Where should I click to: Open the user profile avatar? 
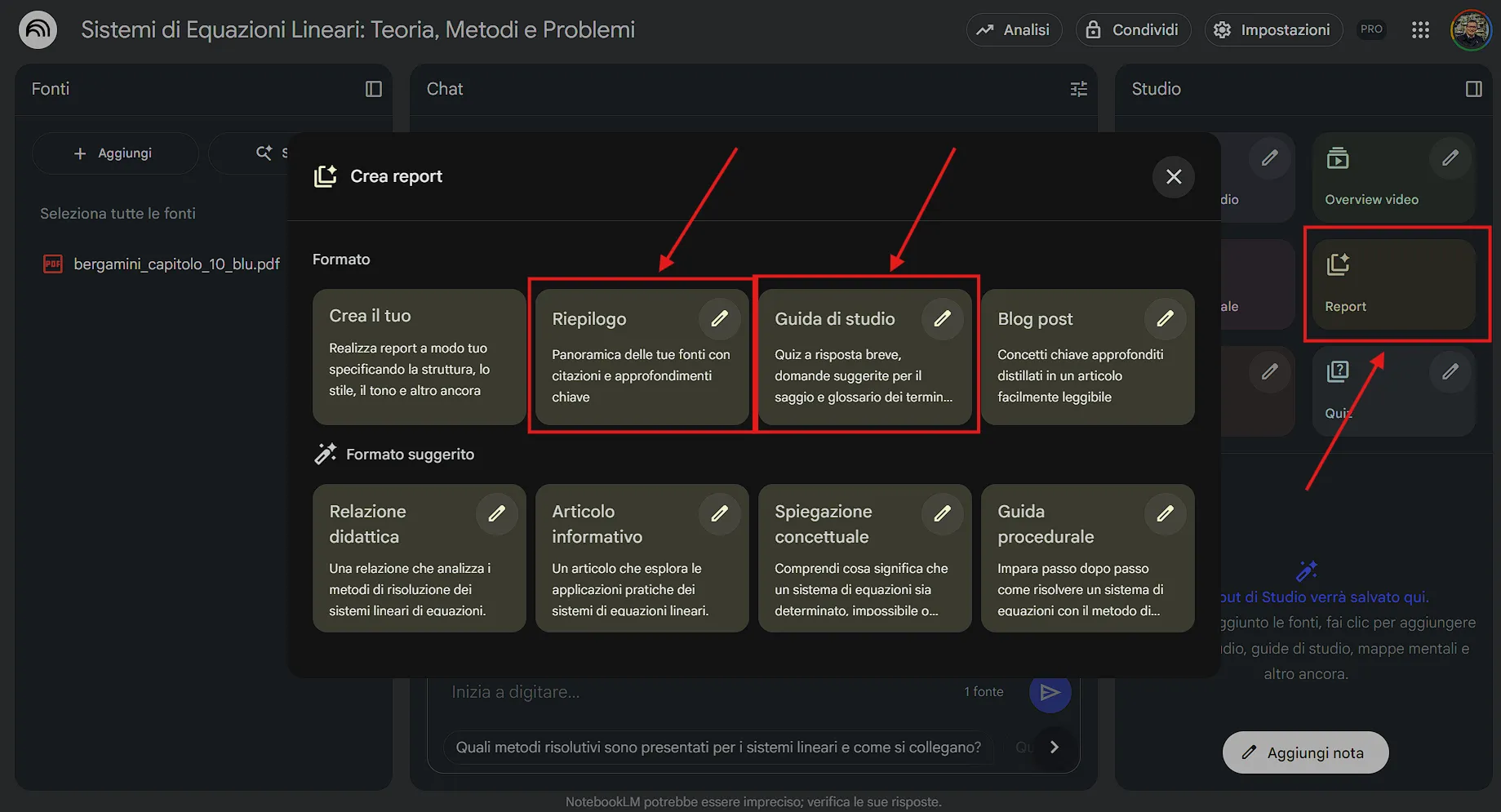coord(1471,30)
